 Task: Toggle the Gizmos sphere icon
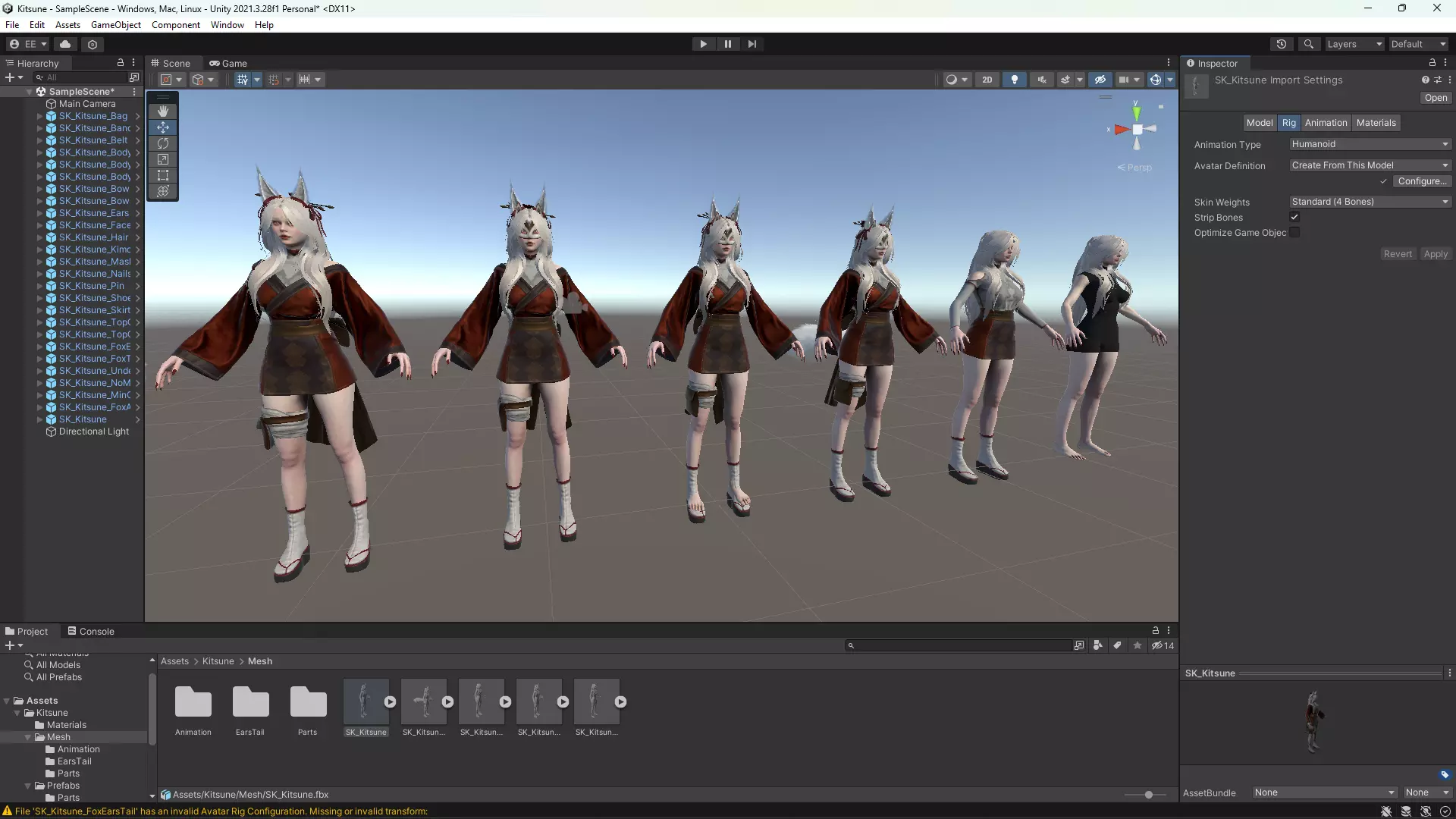tap(1156, 80)
